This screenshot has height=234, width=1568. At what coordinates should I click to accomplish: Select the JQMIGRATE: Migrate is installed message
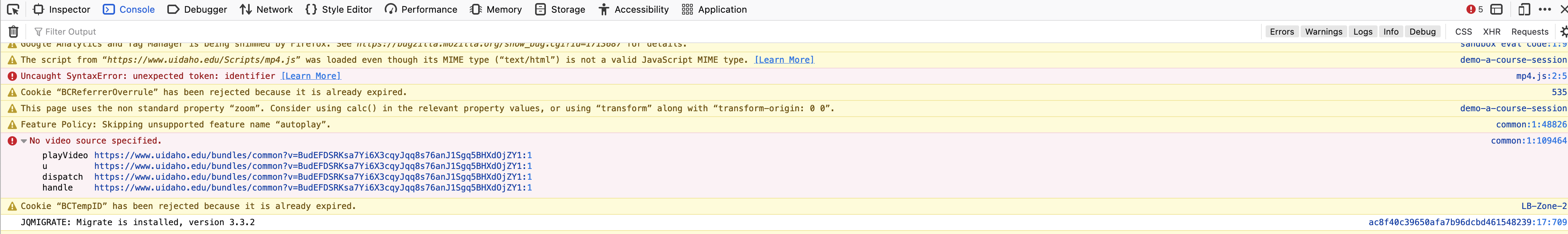tap(138, 222)
